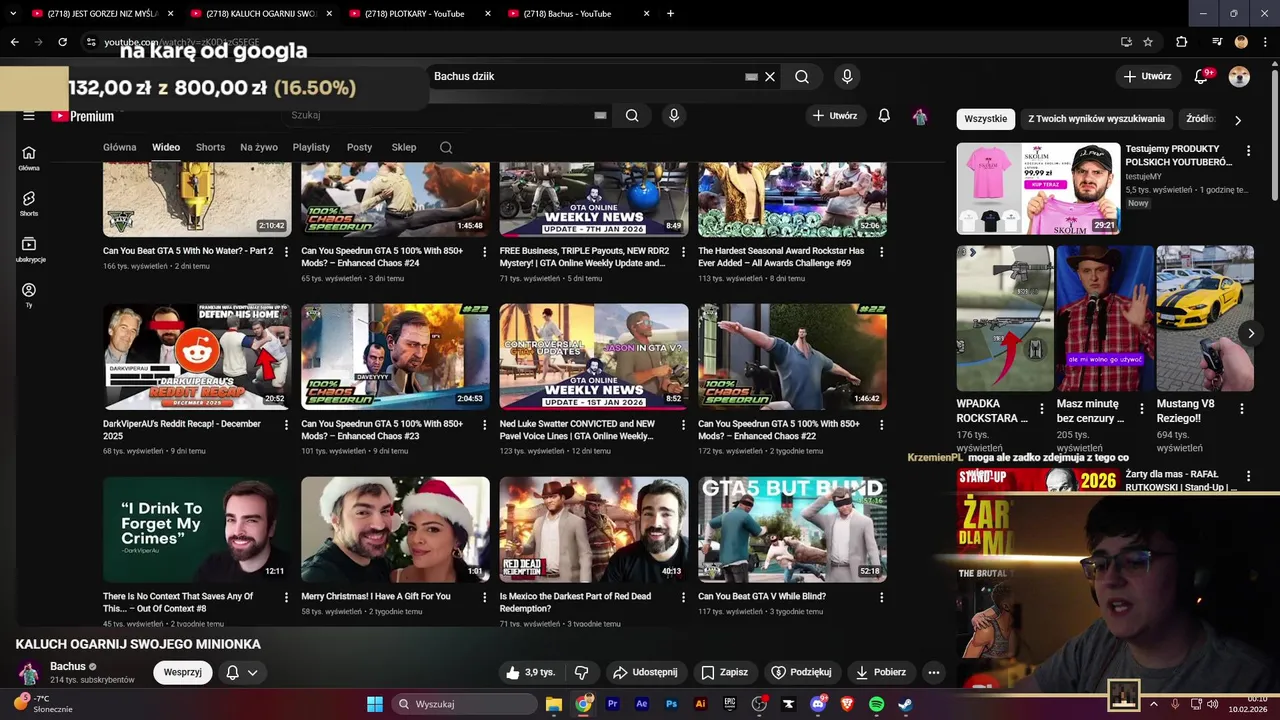Show hidden system tray icons chevron
The image size is (1280, 720).
[1153, 704]
